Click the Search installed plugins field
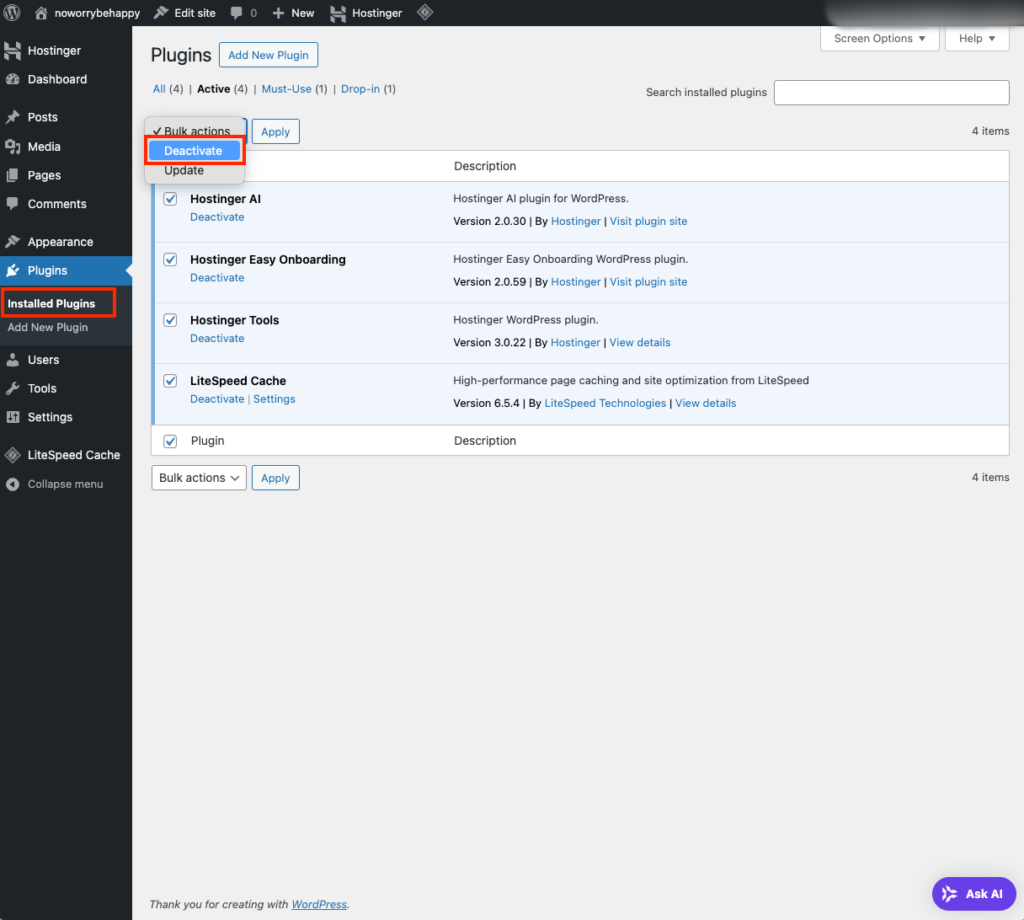1024x920 pixels. [x=891, y=93]
